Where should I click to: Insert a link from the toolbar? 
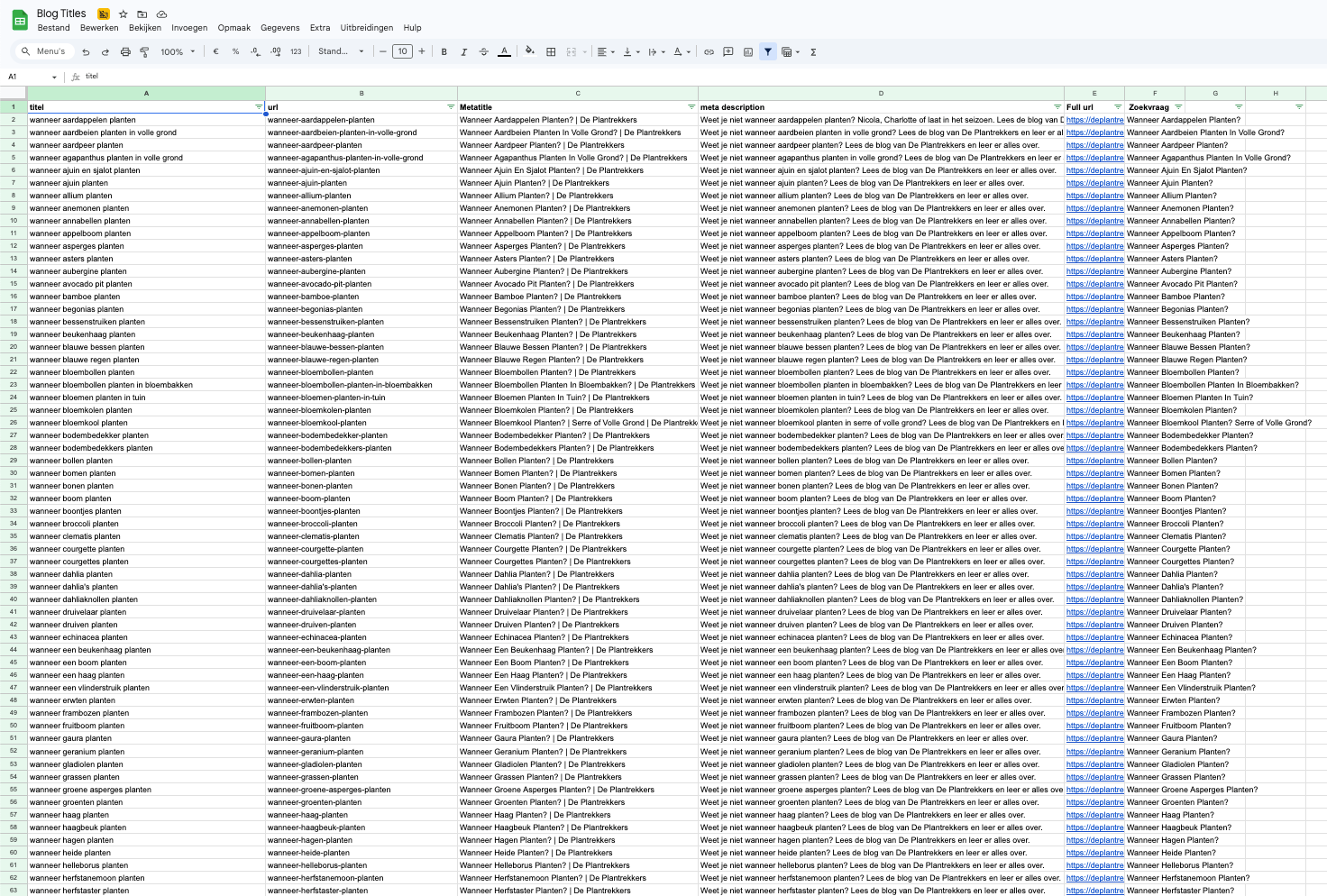709,52
